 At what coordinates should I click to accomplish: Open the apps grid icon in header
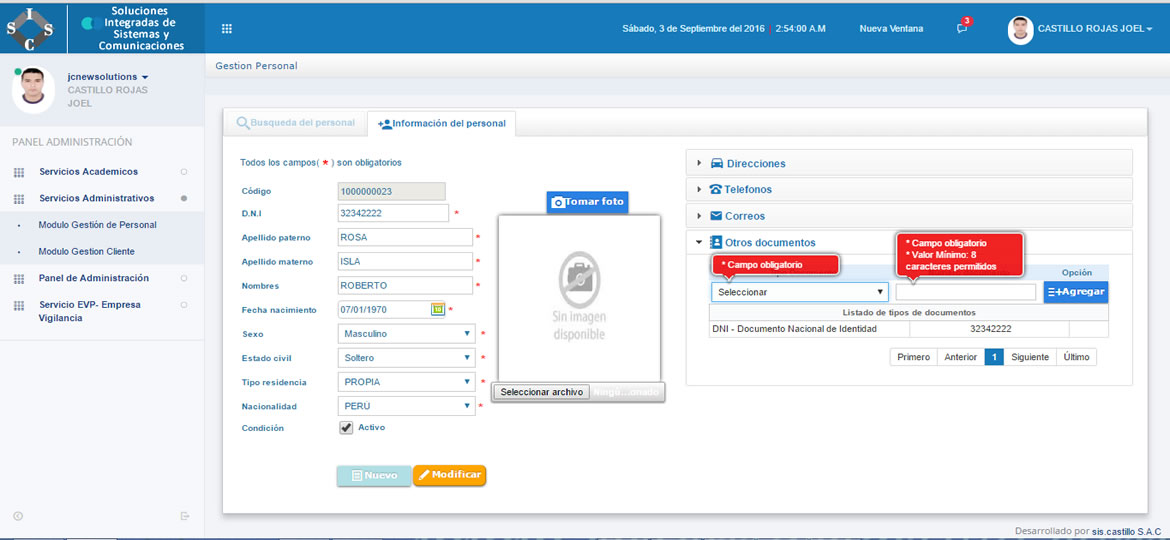tap(227, 29)
